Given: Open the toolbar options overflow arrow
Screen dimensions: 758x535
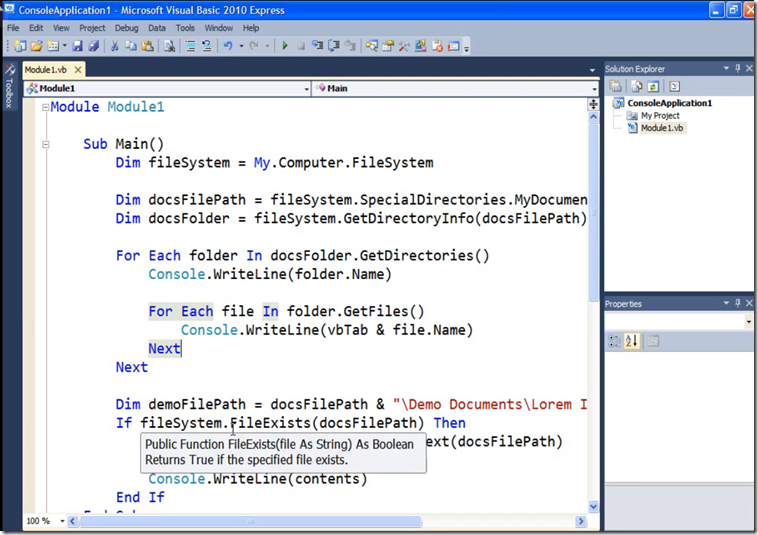Looking at the screenshot, I should click(466, 47).
